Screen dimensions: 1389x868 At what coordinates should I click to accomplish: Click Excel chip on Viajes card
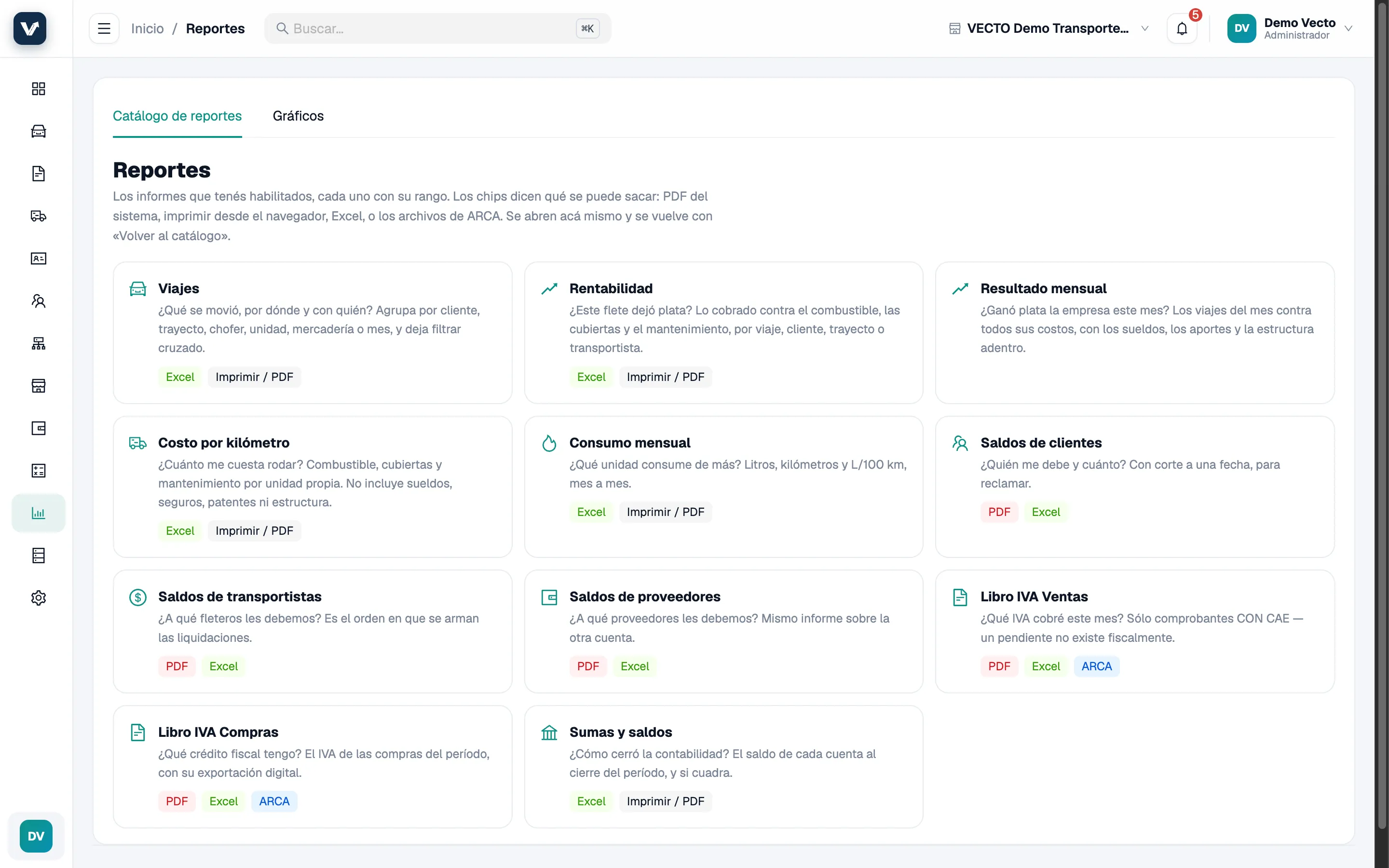click(x=179, y=377)
